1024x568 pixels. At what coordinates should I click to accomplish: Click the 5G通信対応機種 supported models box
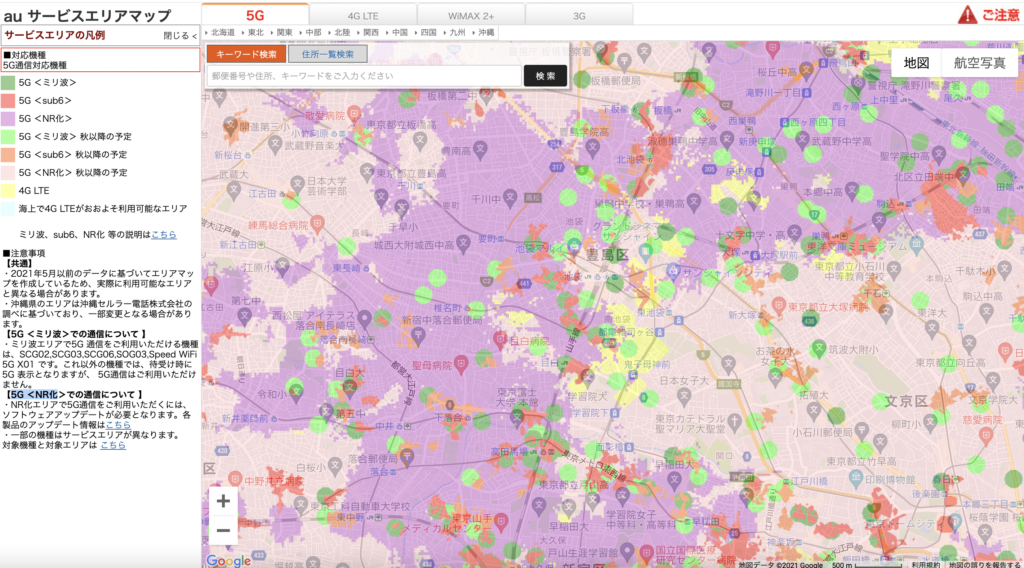[x=101, y=60]
